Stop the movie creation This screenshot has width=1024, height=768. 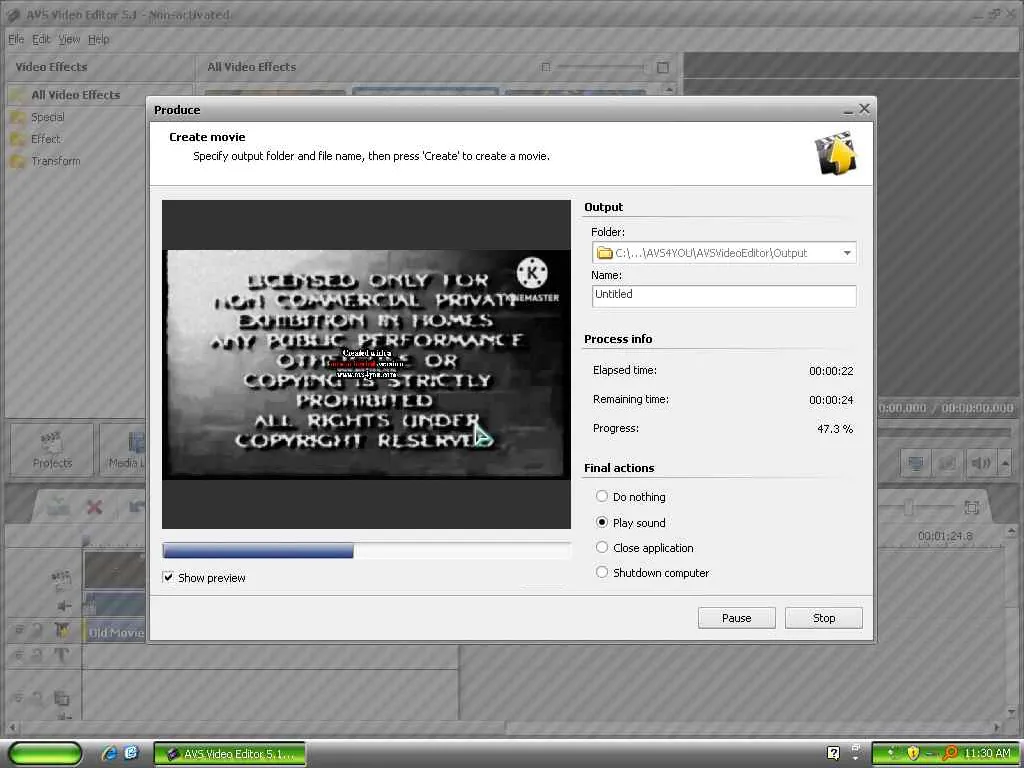pos(824,618)
